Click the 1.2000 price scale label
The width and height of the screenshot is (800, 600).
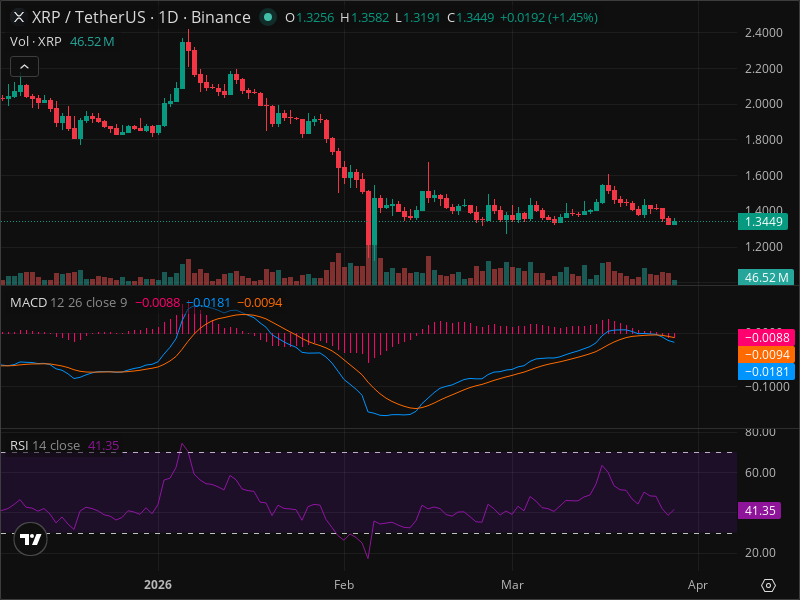click(763, 246)
